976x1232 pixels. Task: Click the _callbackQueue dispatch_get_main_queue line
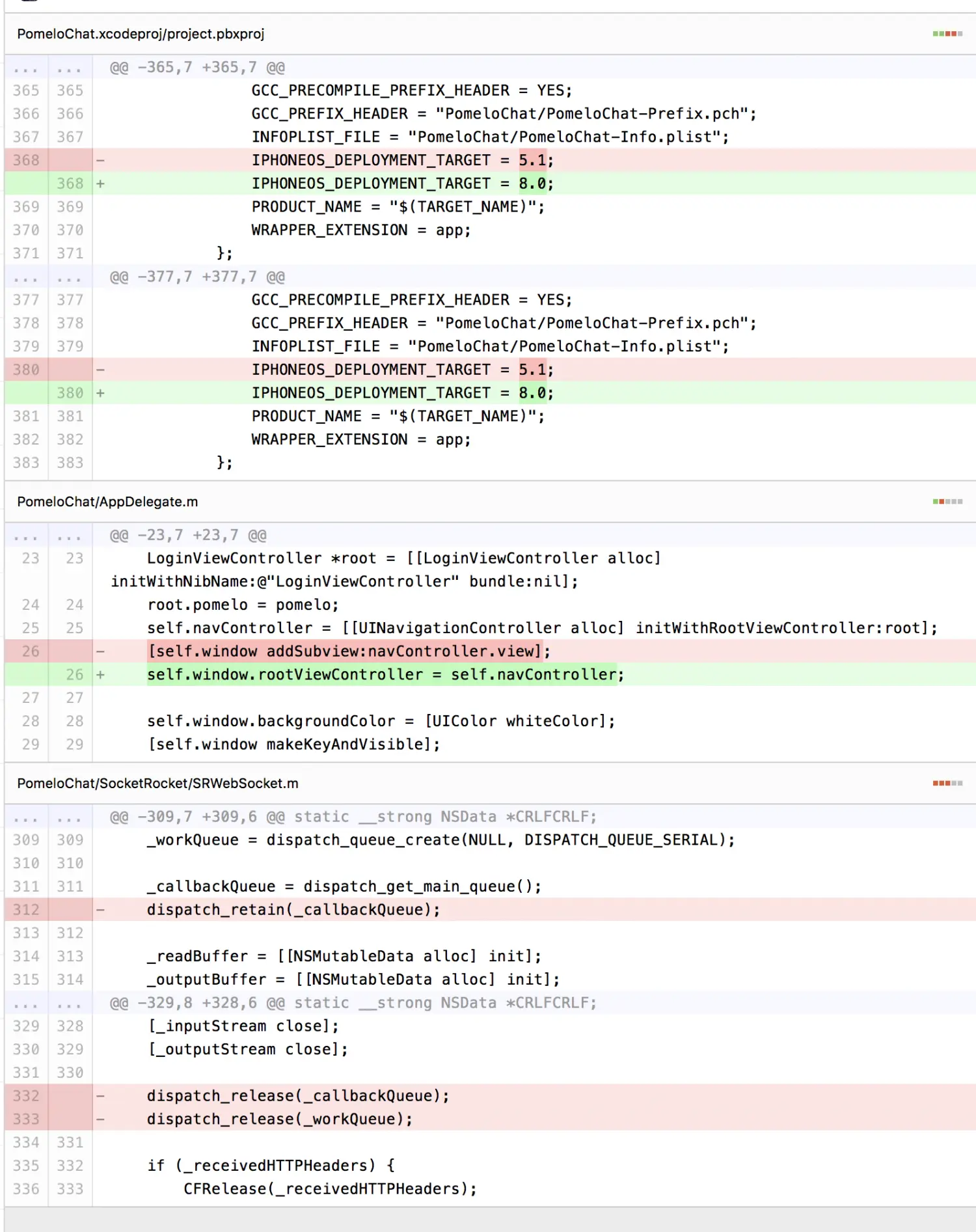click(490, 886)
